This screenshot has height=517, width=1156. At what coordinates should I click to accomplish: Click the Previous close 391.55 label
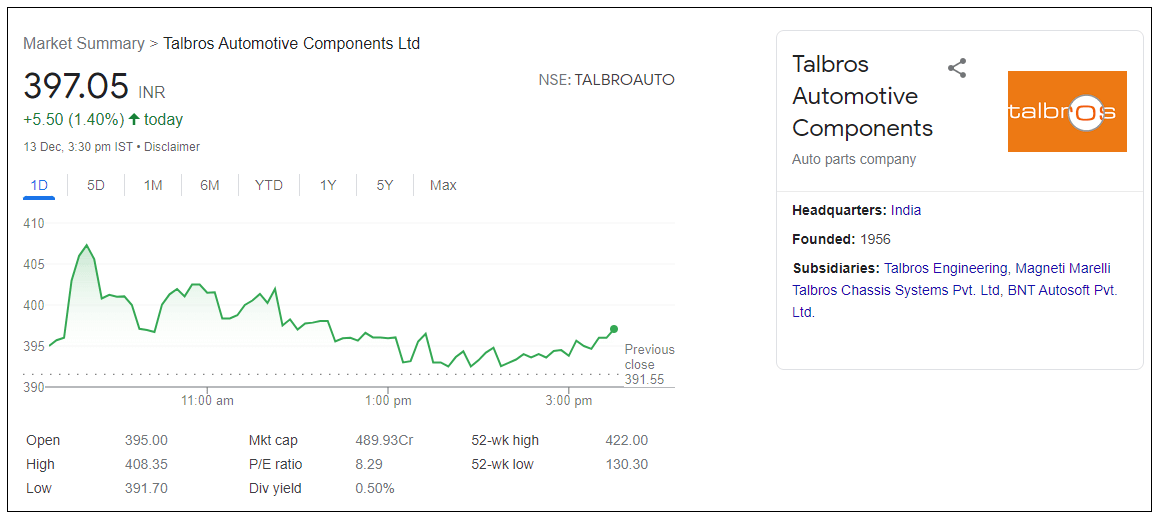coord(649,364)
